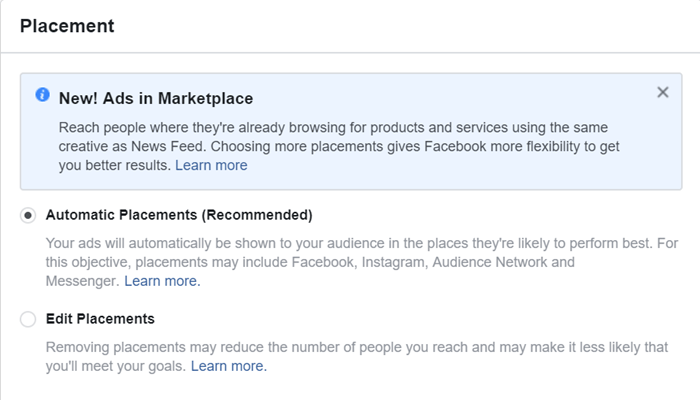The image size is (700, 400).
Task: Click the 'Placement' section heading
Action: (67, 26)
